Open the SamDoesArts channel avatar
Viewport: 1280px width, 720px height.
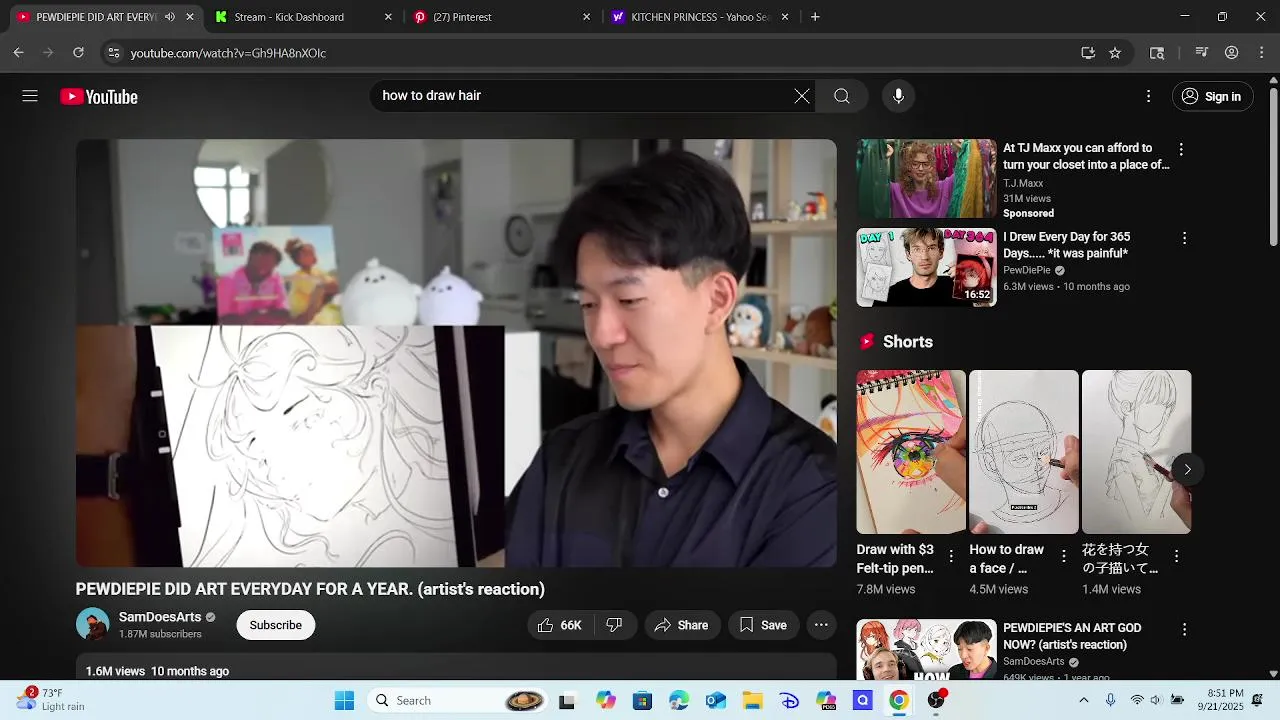point(93,625)
